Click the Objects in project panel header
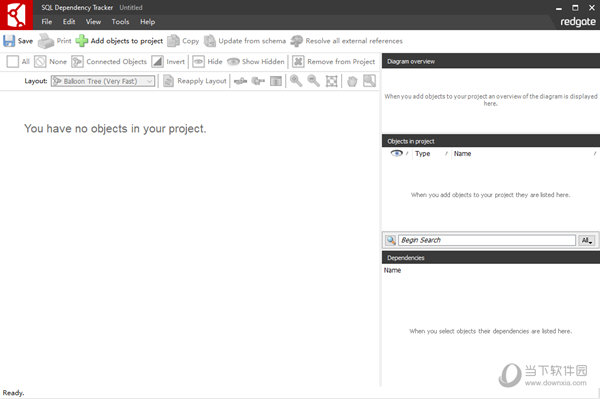 491,141
